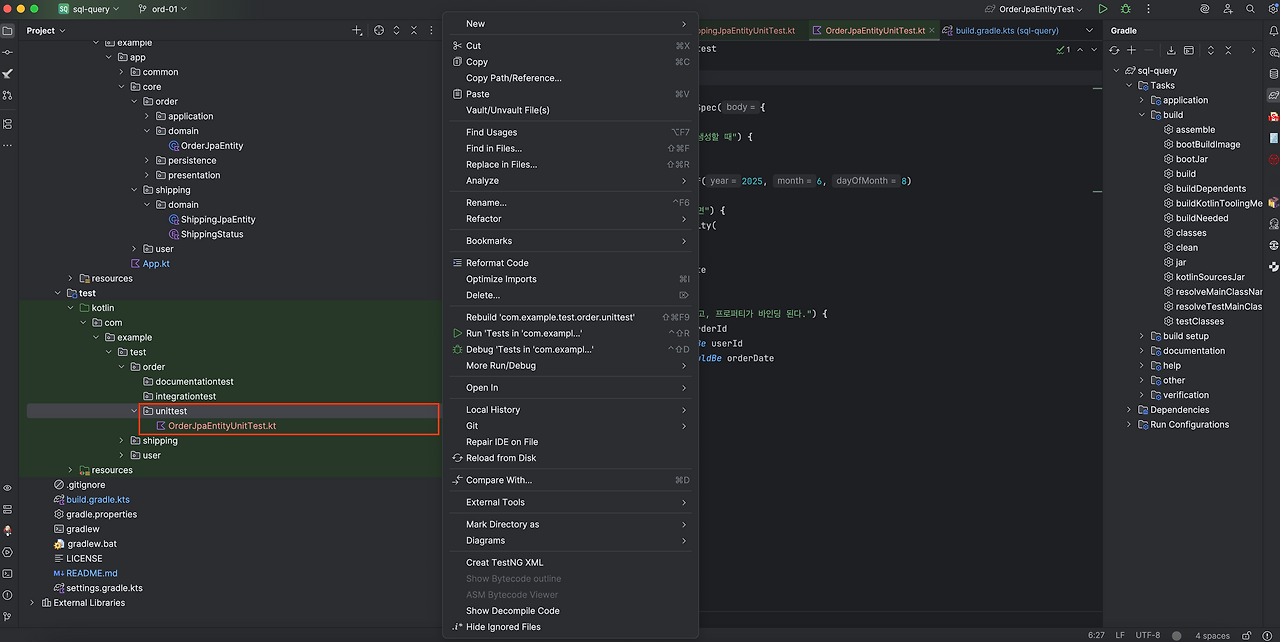This screenshot has width=1280, height=642.
Task: Reload all Gradle projects
Action: [1115, 50]
